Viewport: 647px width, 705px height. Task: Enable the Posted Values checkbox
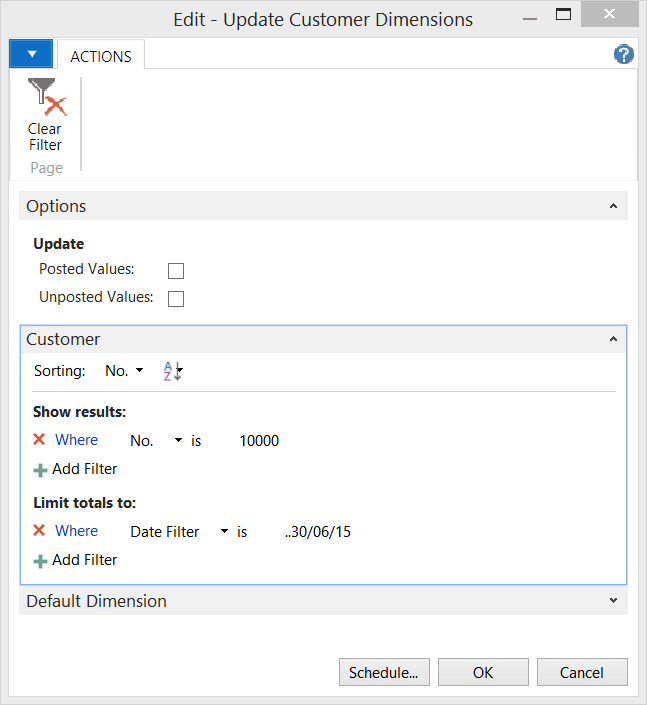point(176,271)
